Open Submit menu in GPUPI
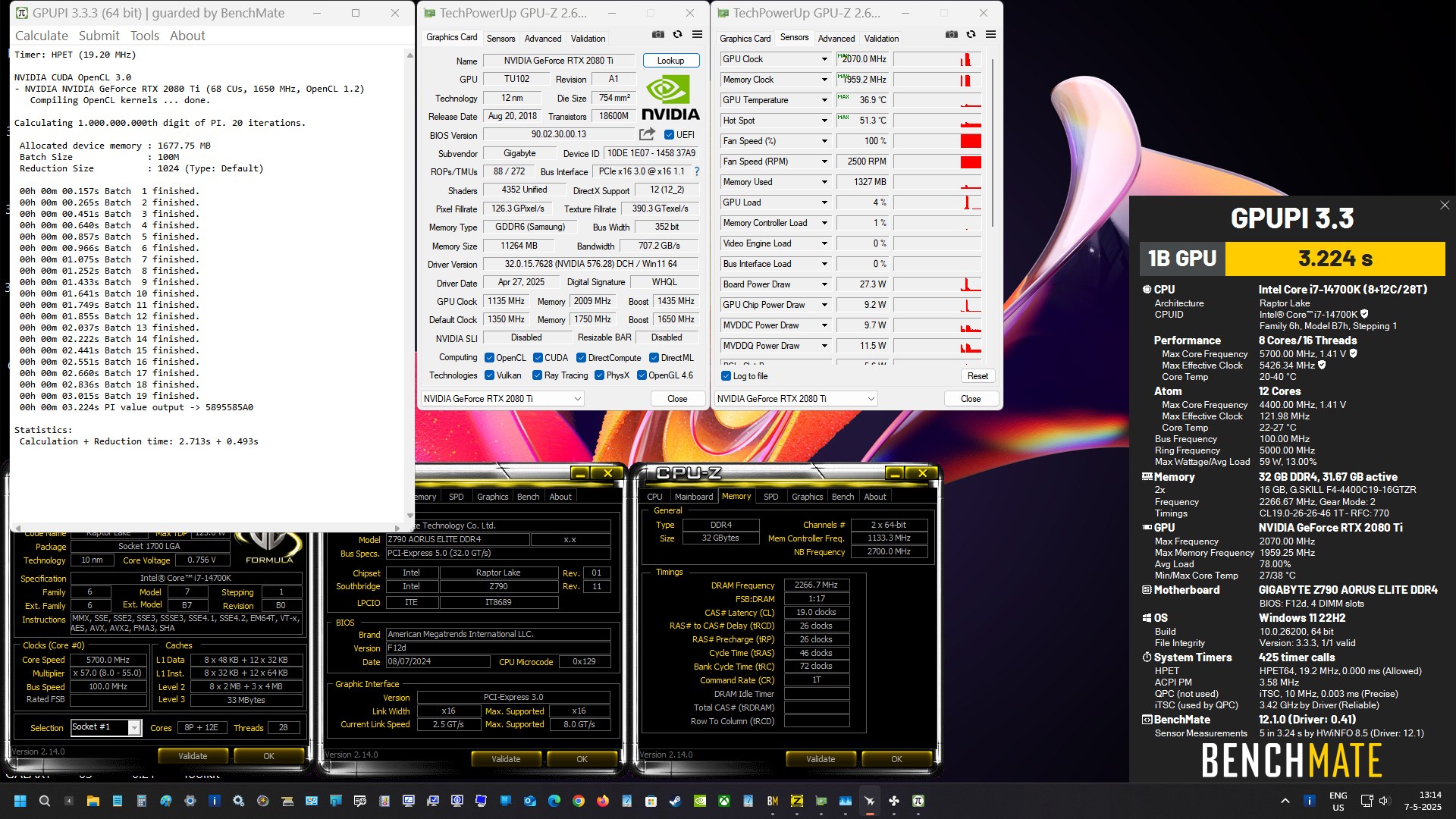Viewport: 1456px width, 819px height. click(x=99, y=36)
